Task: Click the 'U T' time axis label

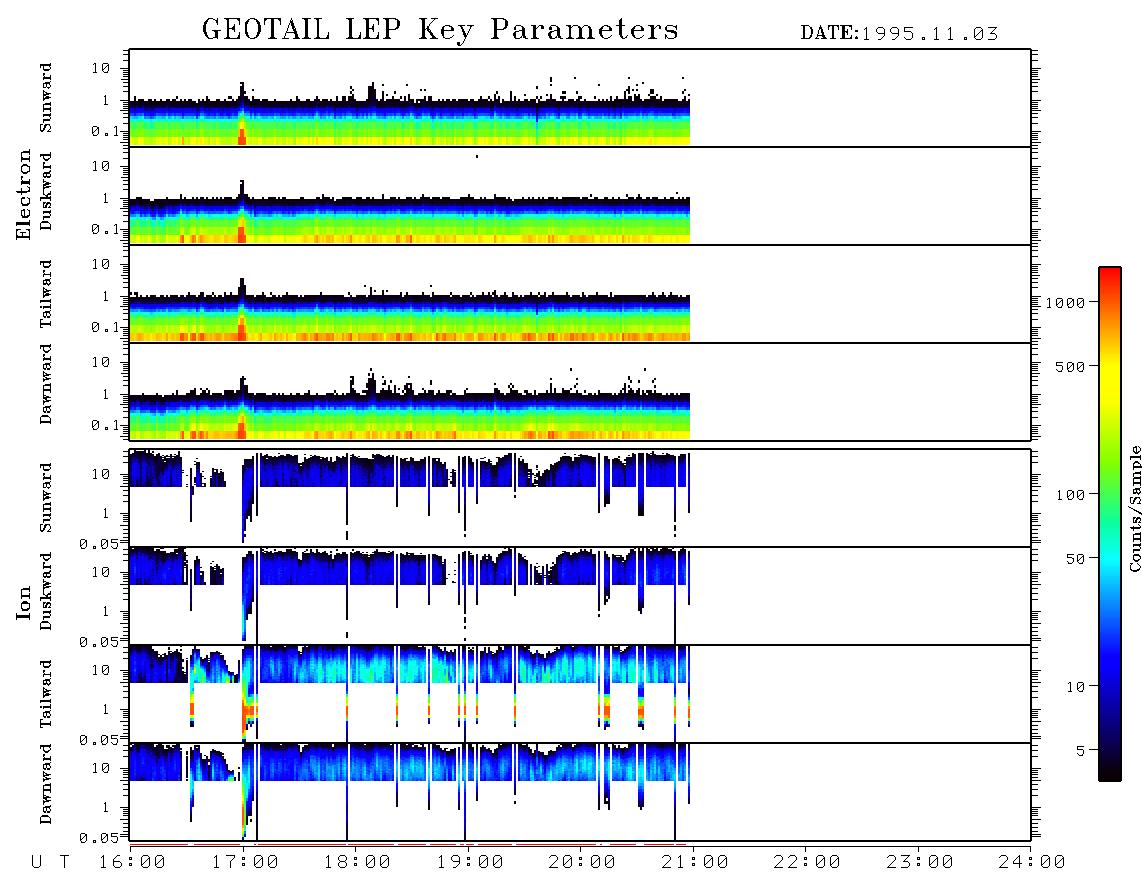Action: click(x=50, y=863)
